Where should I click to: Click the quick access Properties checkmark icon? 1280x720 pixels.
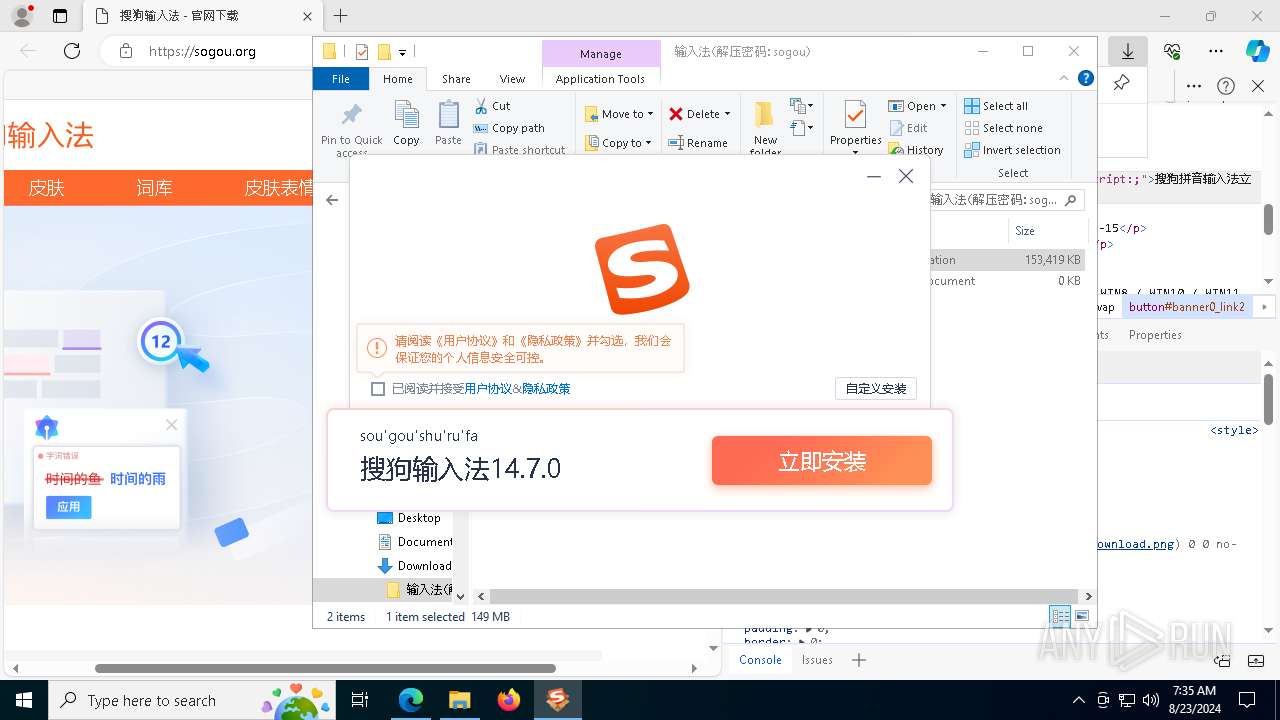click(362, 52)
